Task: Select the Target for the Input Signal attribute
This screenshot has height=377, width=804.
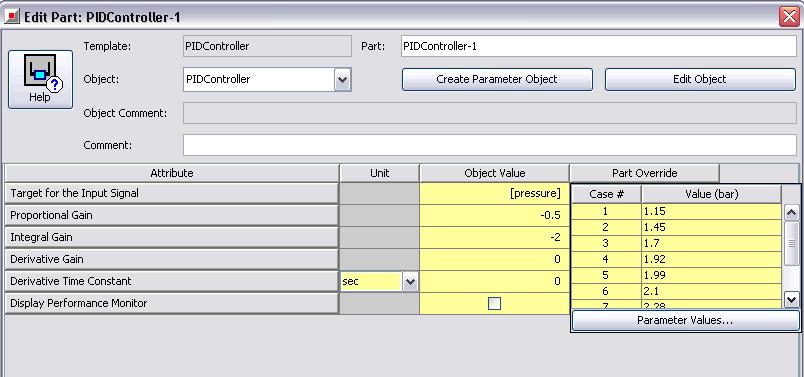Action: point(172,193)
